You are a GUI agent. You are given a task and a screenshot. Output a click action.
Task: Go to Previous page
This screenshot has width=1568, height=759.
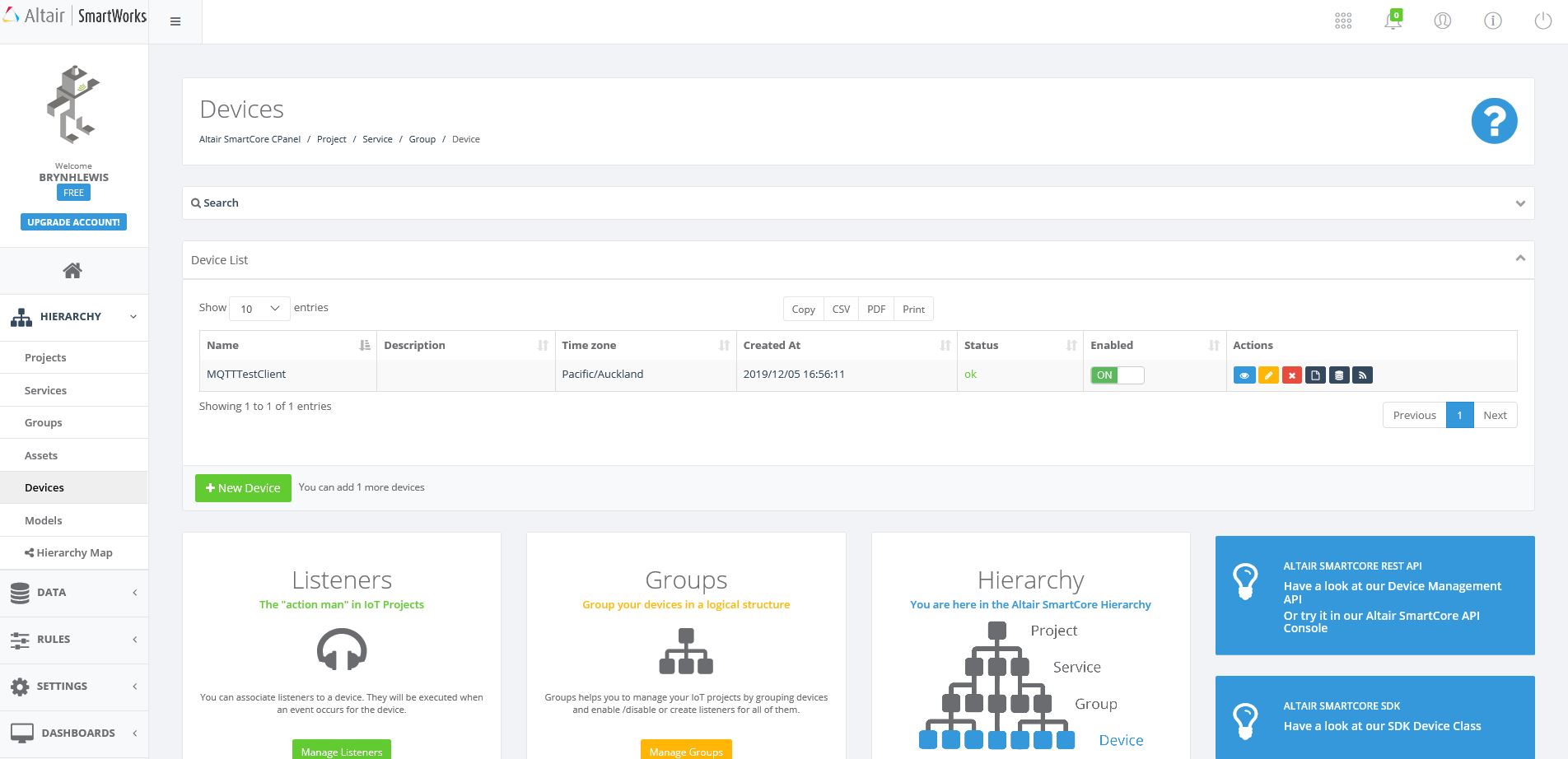coord(1414,415)
